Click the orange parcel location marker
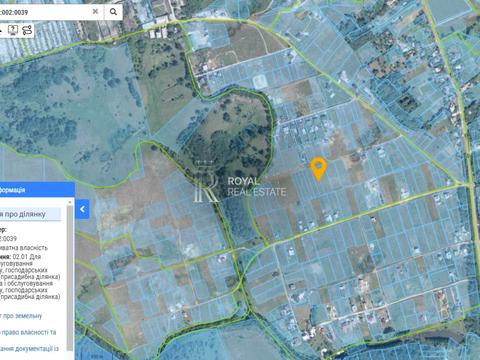 [x=318, y=169]
